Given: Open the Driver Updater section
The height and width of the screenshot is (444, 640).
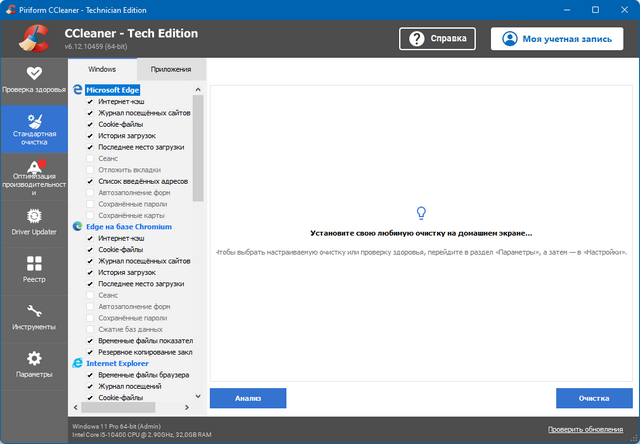Looking at the screenshot, I should click(34, 222).
